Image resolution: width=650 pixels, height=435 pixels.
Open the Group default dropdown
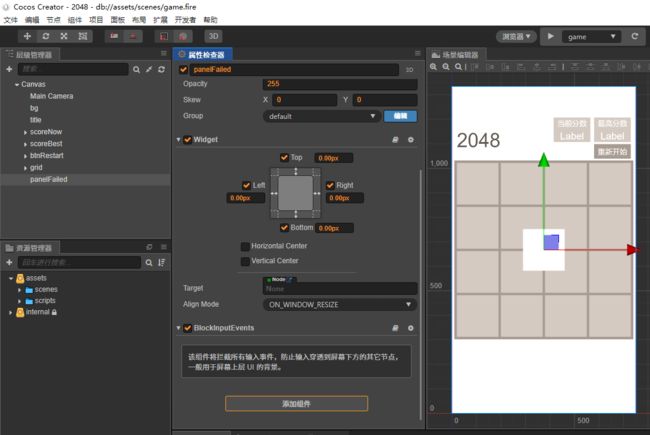tap(322, 117)
